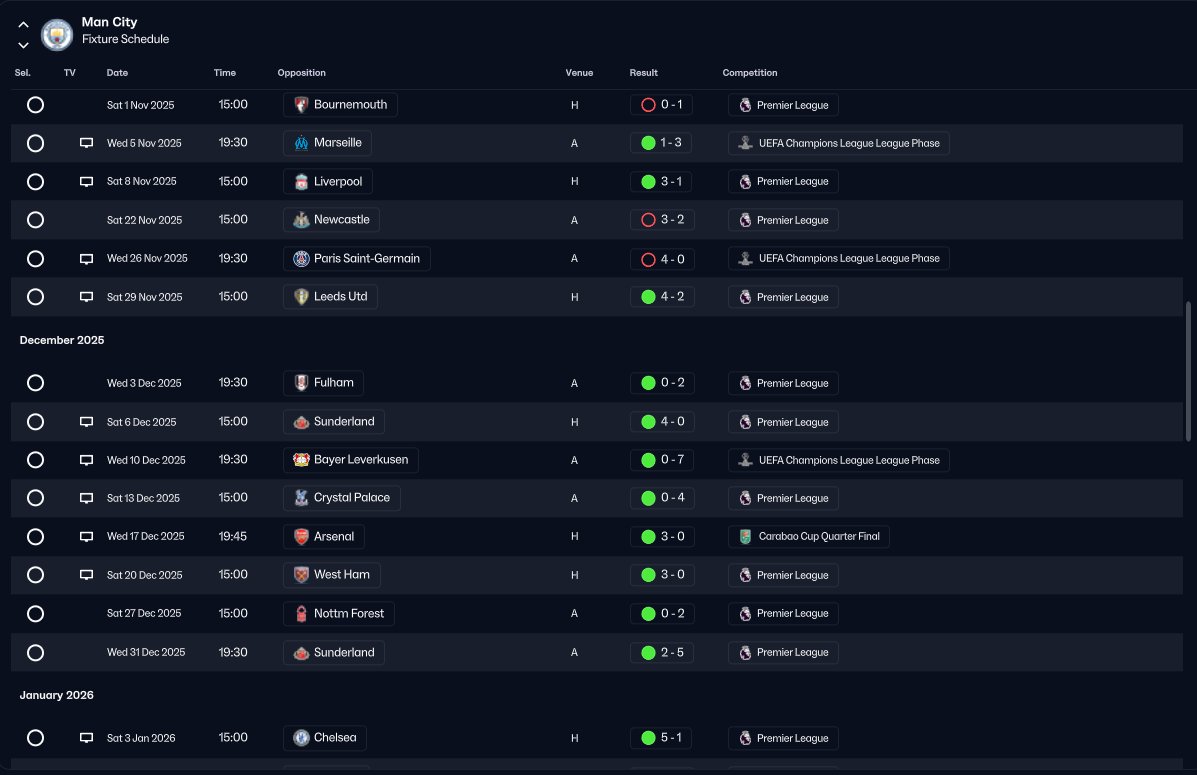
Task: View the 1 - 3 Marseille result
Action: click(662, 143)
